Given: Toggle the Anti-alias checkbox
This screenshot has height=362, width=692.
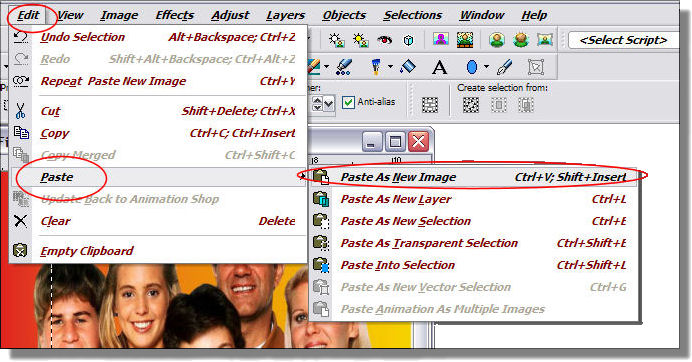Looking at the screenshot, I should pyautogui.click(x=348, y=102).
